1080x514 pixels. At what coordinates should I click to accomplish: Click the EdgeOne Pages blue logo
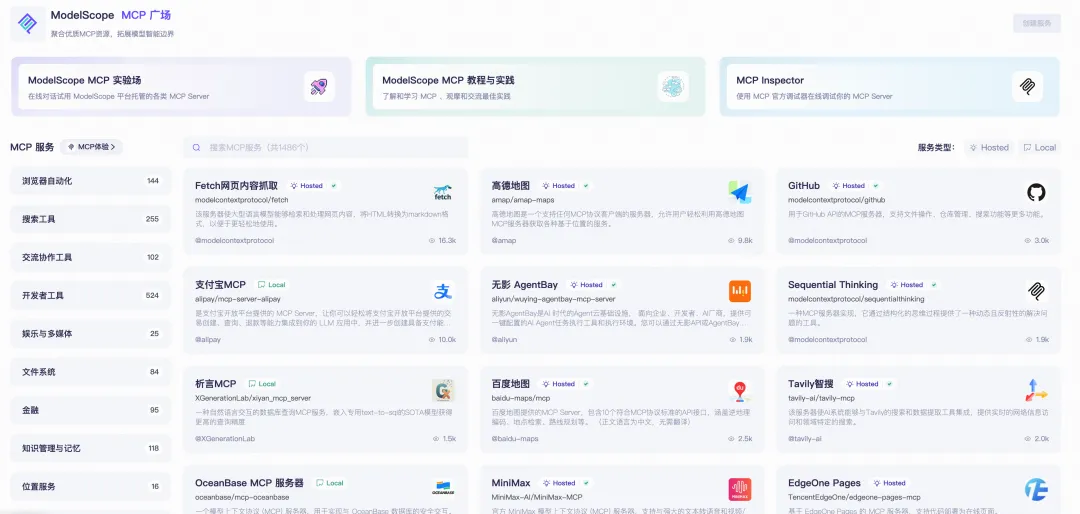[x=1036, y=490]
